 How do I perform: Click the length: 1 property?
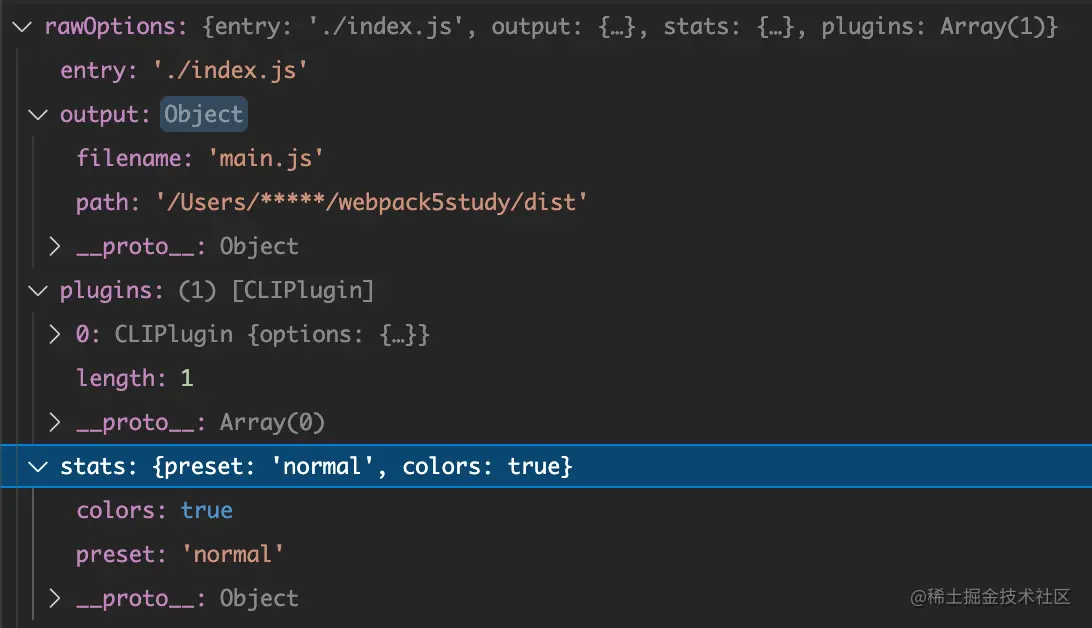134,378
